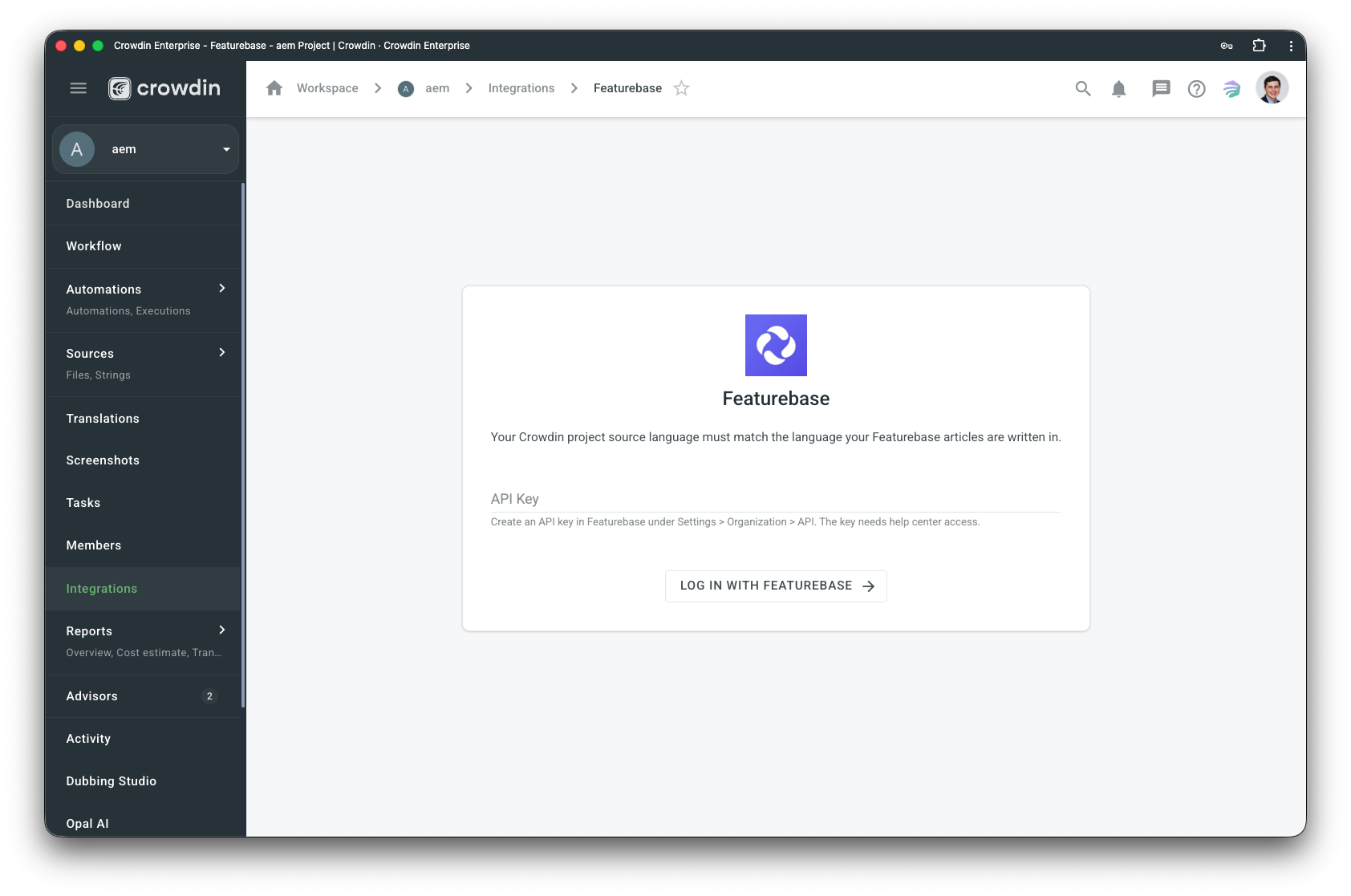Viewport: 1351px width, 896px height.
Task: Click Workspace breadcrumb link
Action: [x=327, y=88]
